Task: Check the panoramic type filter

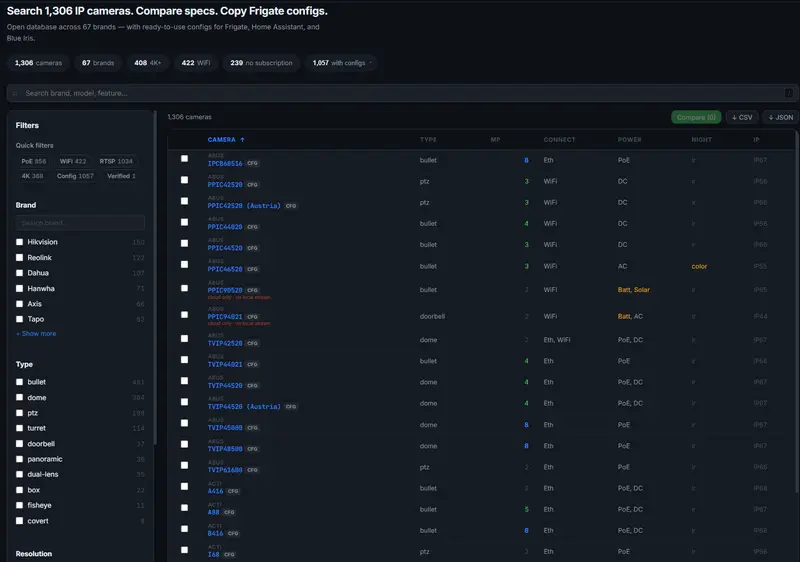Action: 19,459
